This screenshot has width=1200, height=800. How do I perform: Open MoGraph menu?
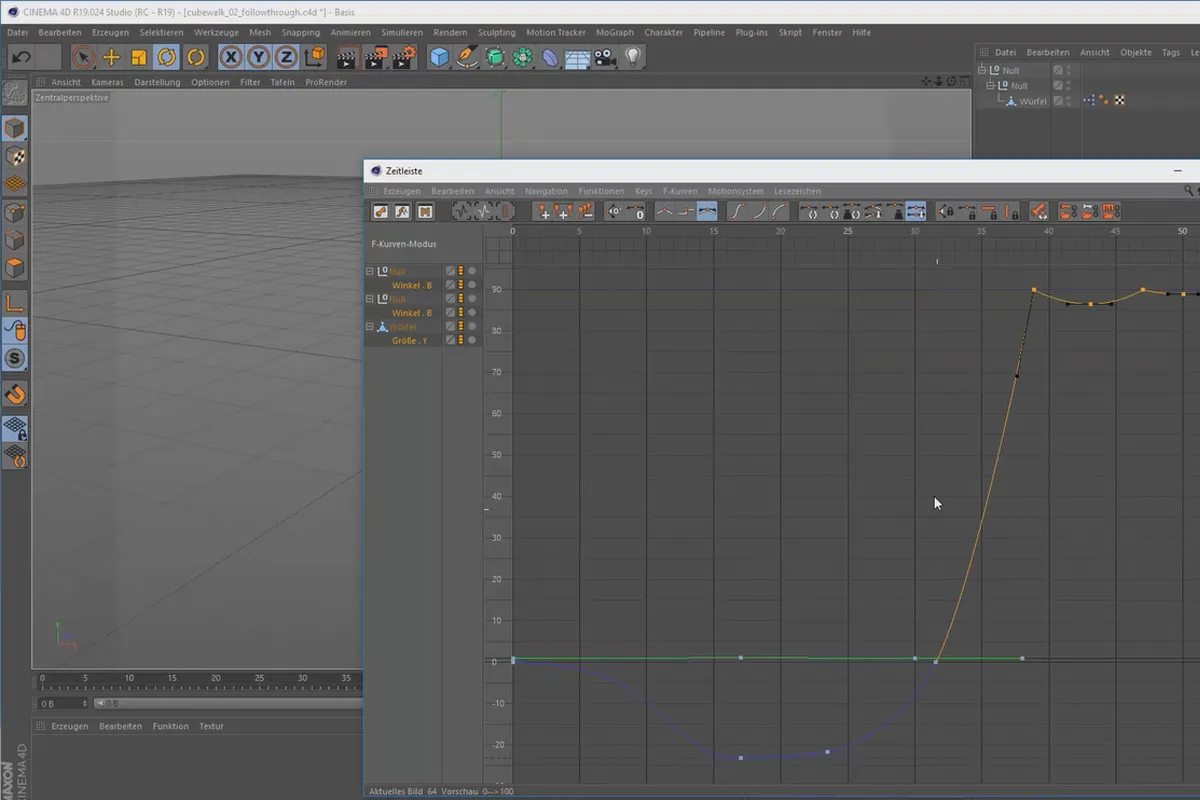pyautogui.click(x=614, y=32)
